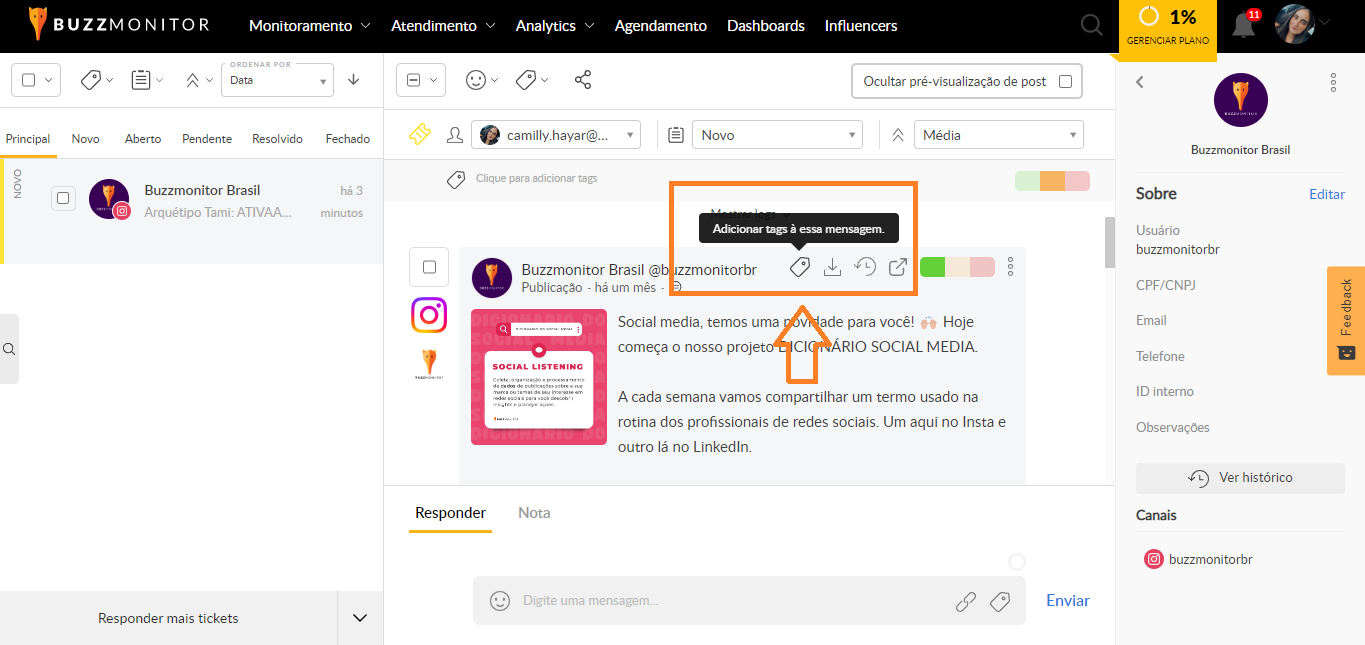1365x645 pixels.
Task: Attach a link with the chain icon
Action: (x=965, y=601)
